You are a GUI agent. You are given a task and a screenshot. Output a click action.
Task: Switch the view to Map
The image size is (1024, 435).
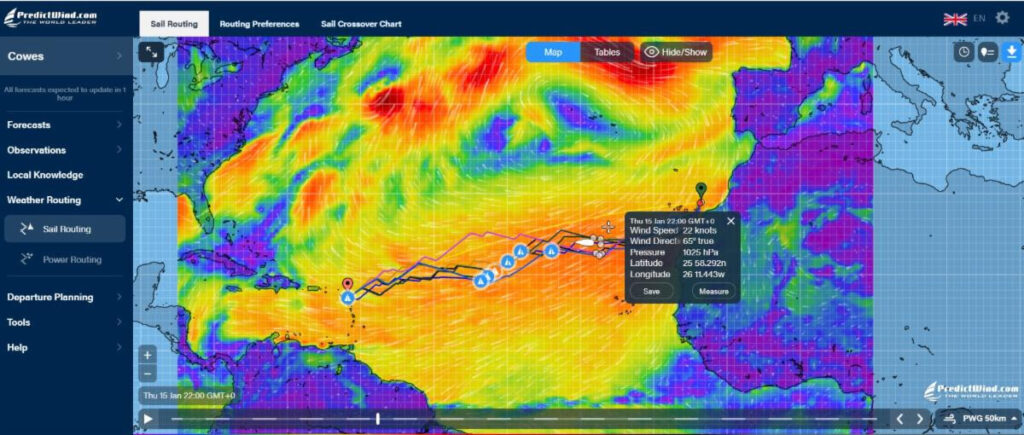coord(552,52)
